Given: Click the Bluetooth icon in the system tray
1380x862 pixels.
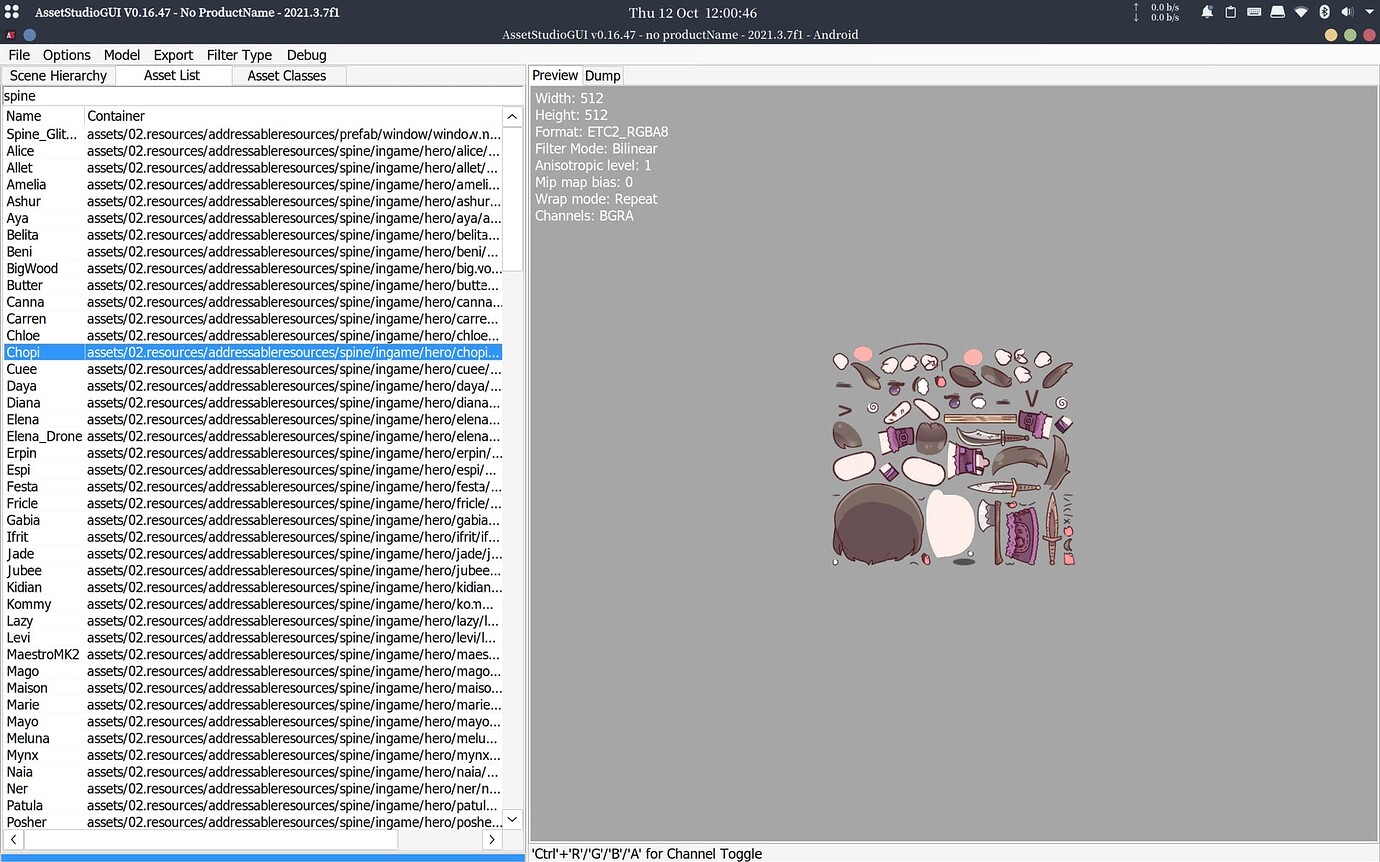Looking at the screenshot, I should (1323, 12).
